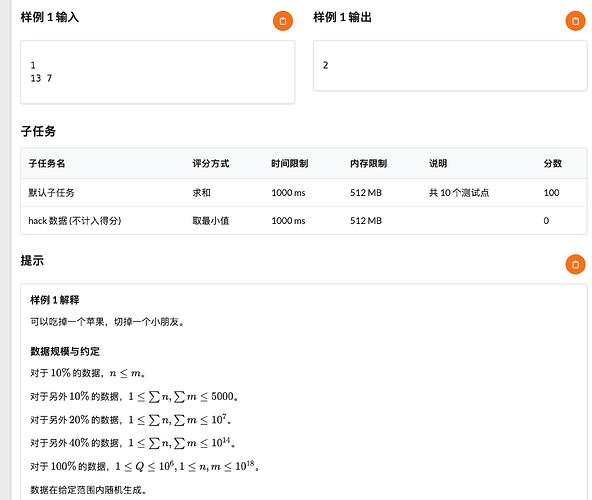The width and height of the screenshot is (592, 500).
Task: Click inside the sample 1 input box
Action: coord(157,72)
